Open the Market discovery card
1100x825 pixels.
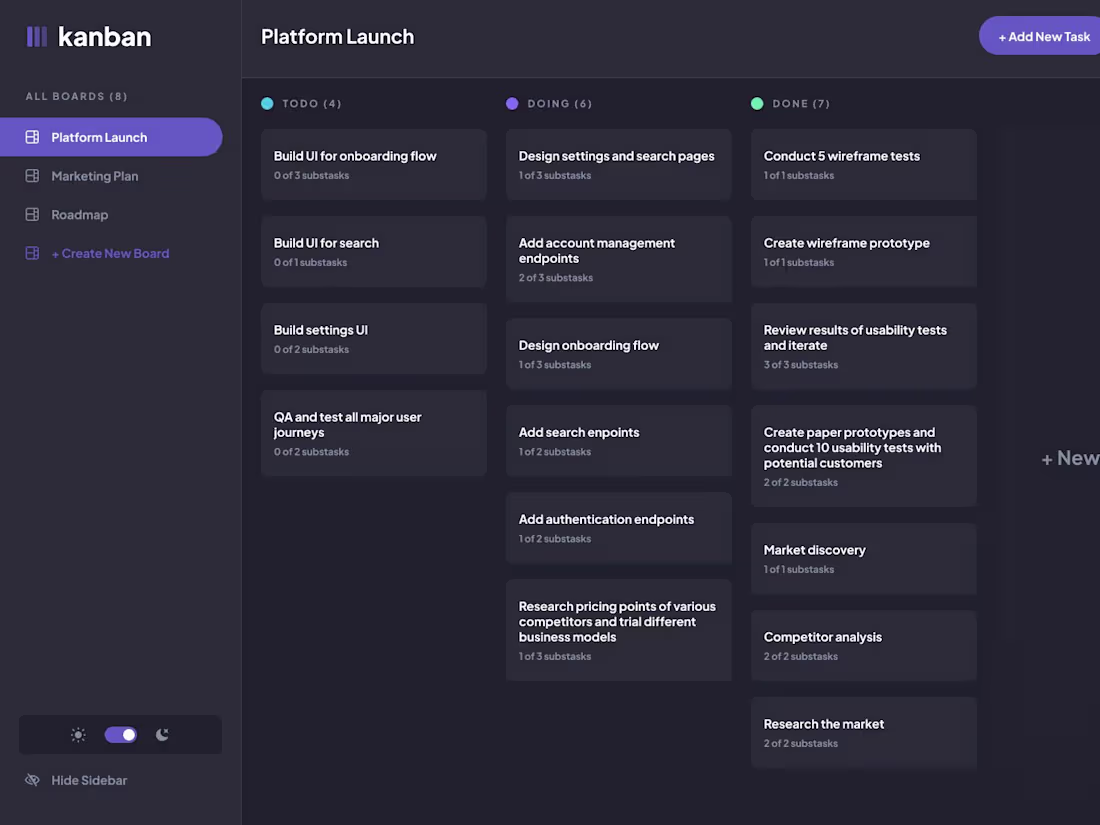pyautogui.click(x=863, y=558)
